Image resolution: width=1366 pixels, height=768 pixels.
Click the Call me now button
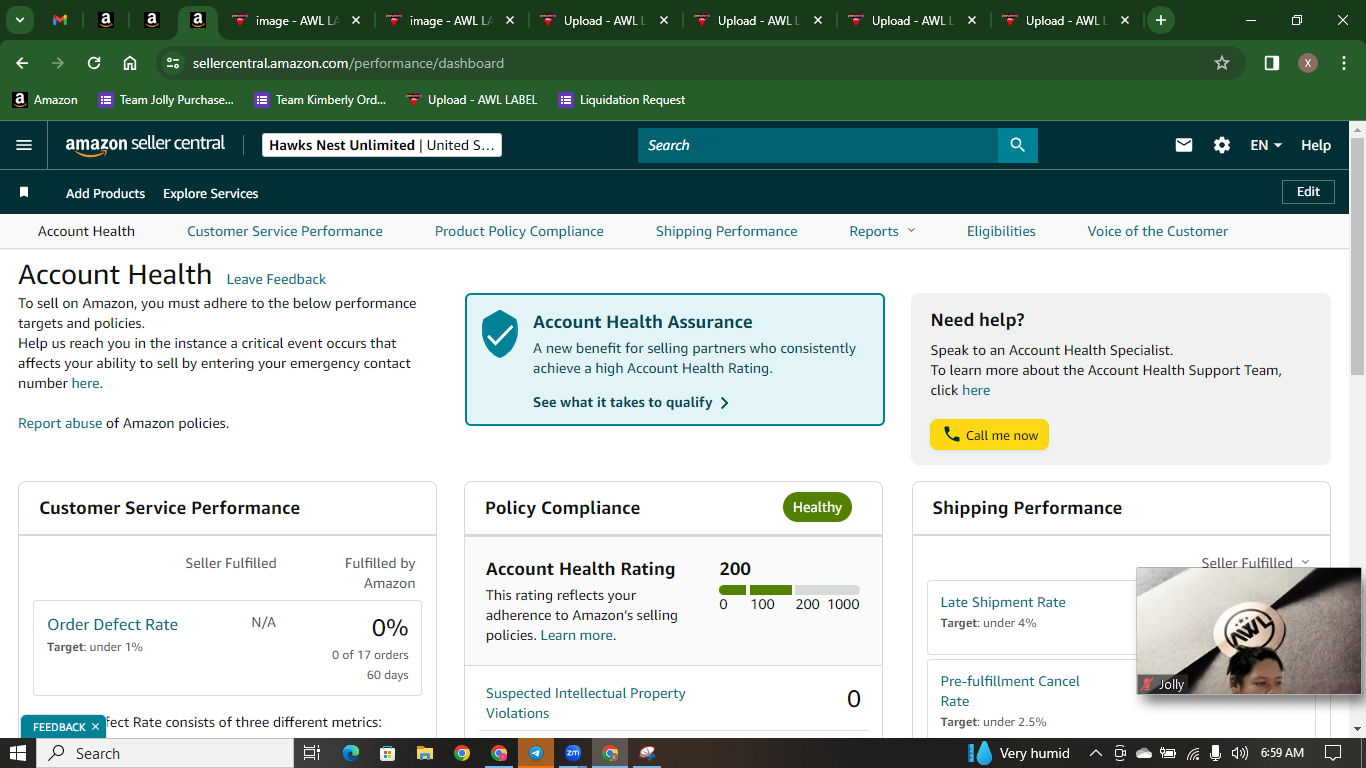click(990, 435)
